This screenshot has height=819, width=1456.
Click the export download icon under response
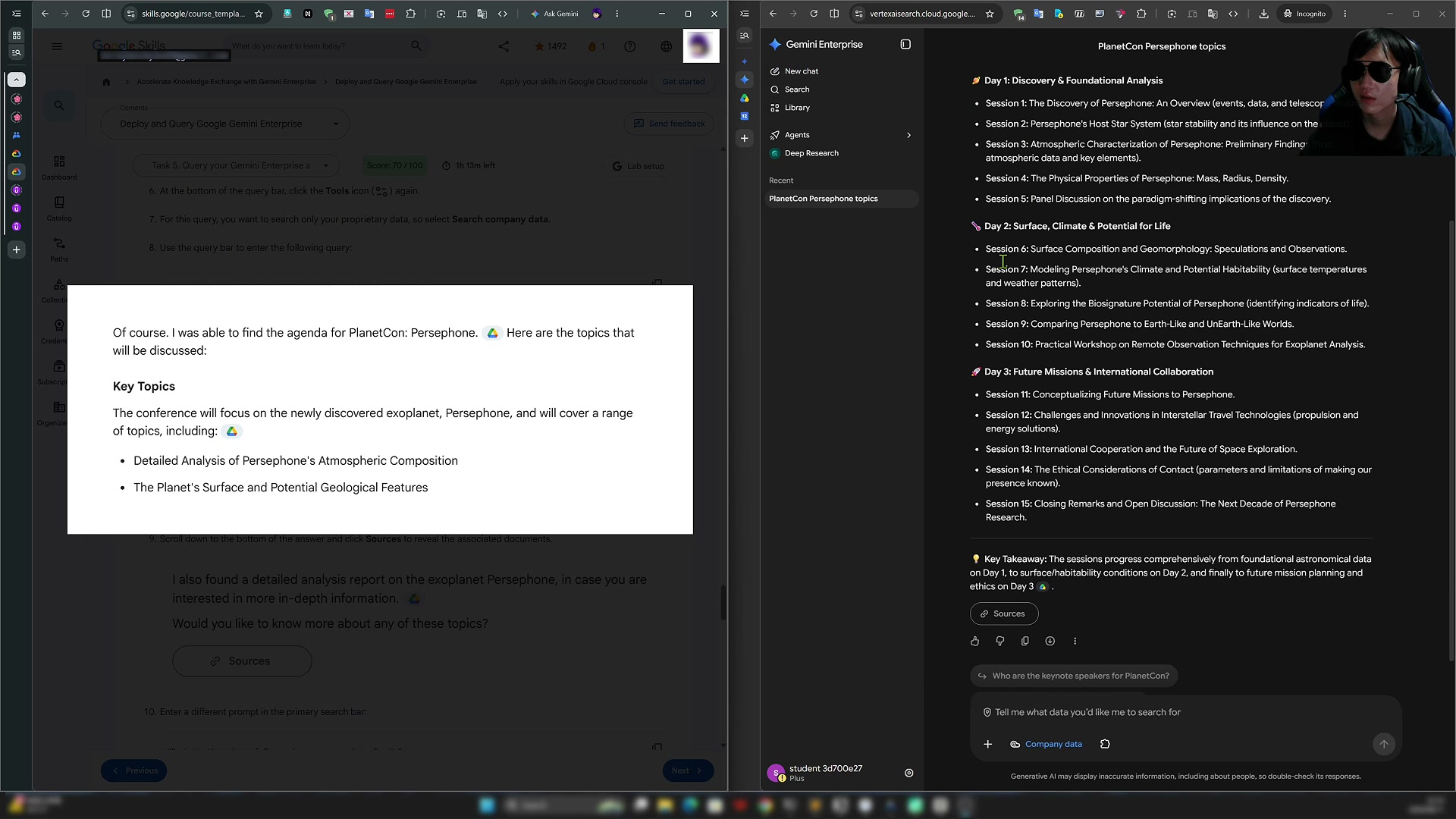tap(1050, 642)
